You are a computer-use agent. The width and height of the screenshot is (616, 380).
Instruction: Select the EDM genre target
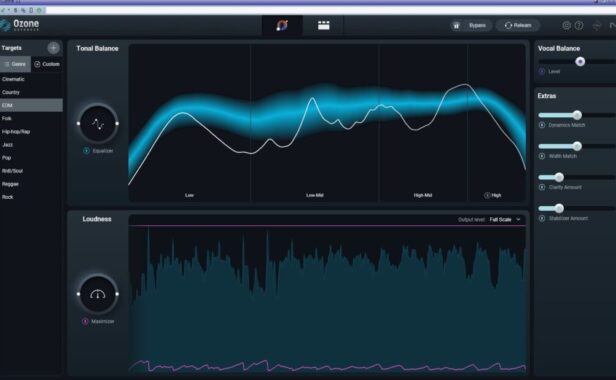pyautogui.click(x=31, y=105)
